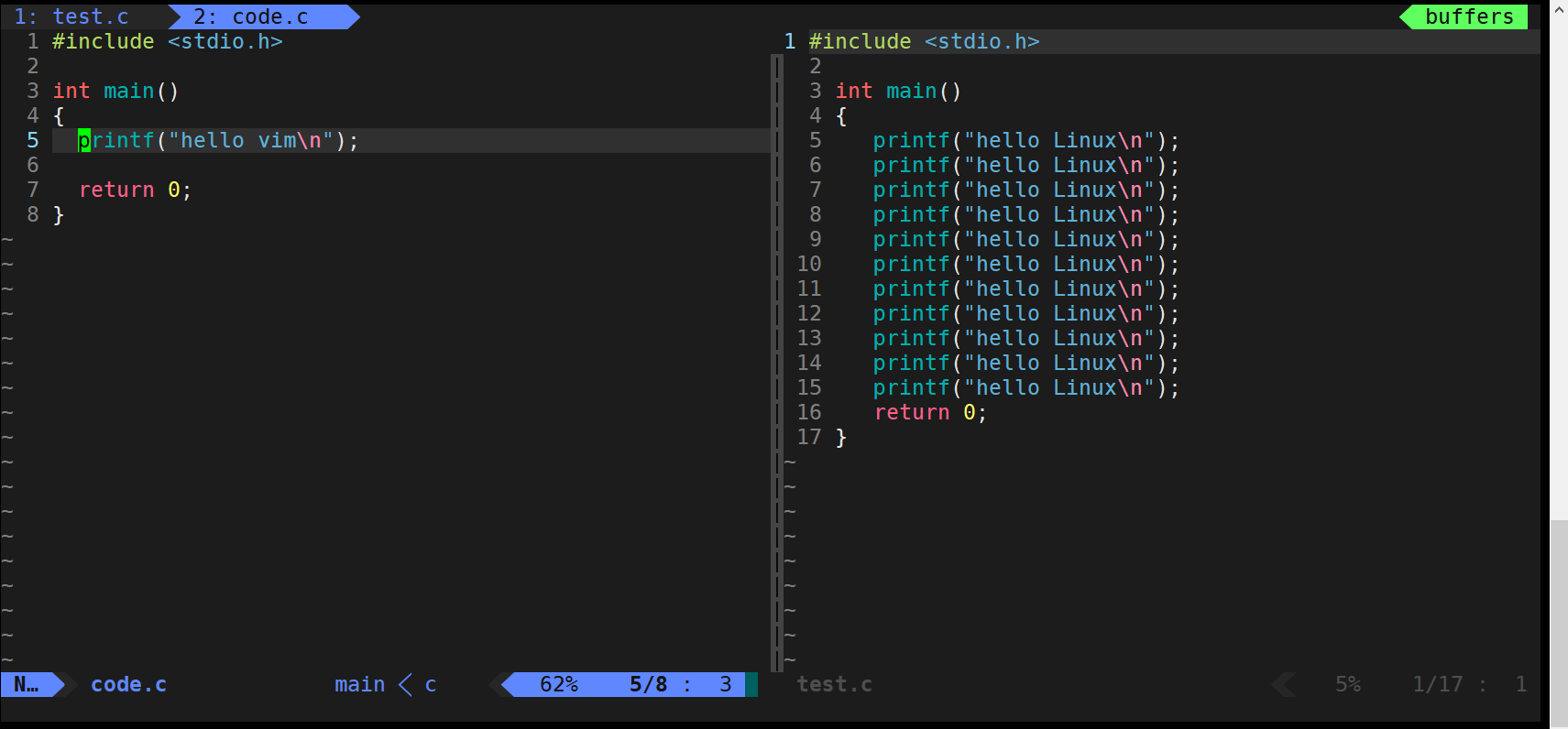
Task: Click the 5/8 line counter
Action: [648, 684]
